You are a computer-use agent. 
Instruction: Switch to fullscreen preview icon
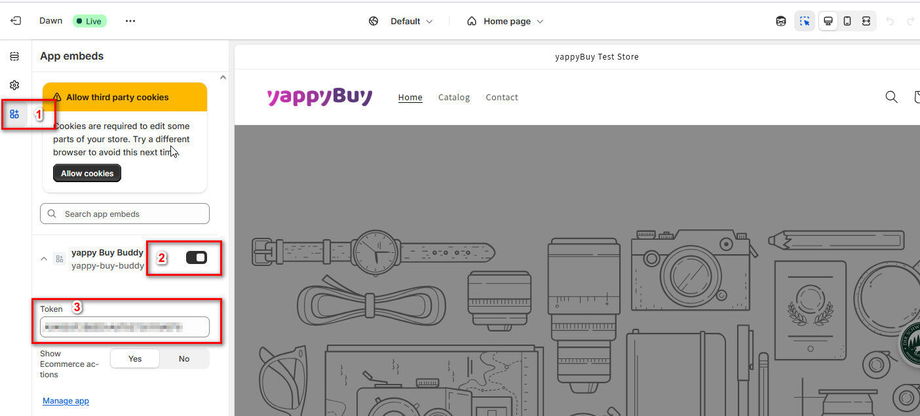coord(866,21)
